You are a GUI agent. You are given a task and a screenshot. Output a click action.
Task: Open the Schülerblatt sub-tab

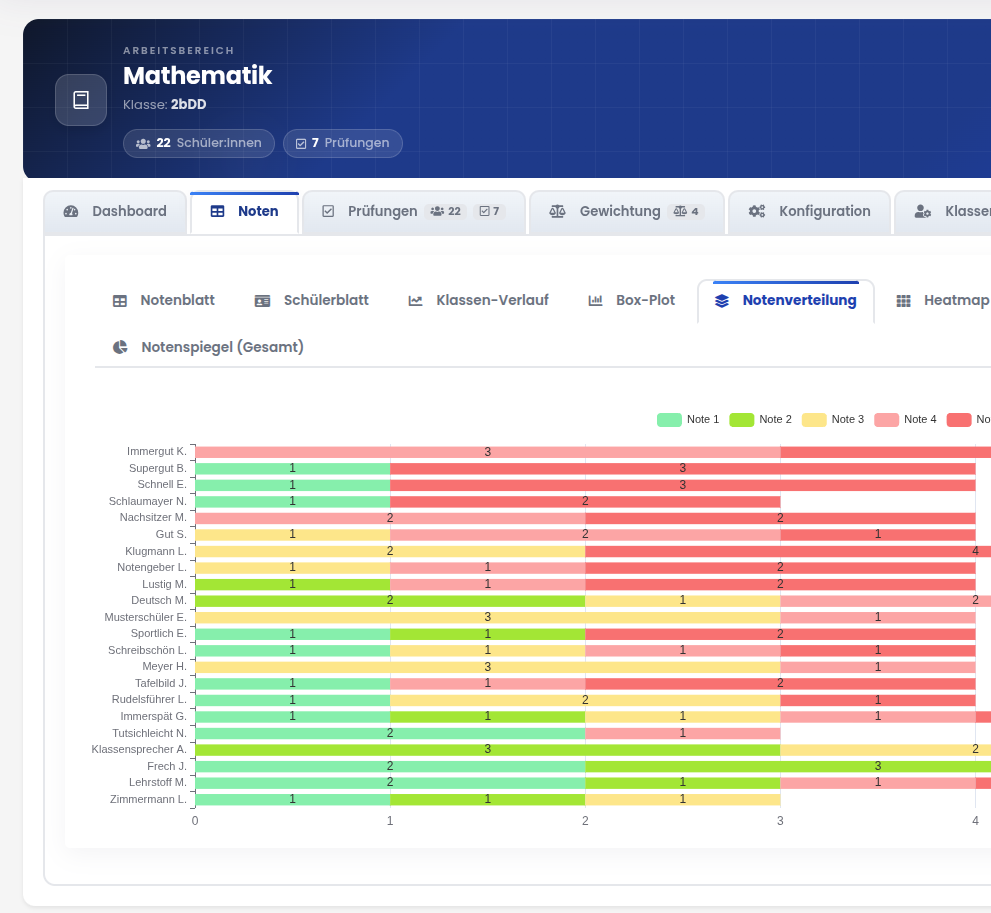coord(312,300)
